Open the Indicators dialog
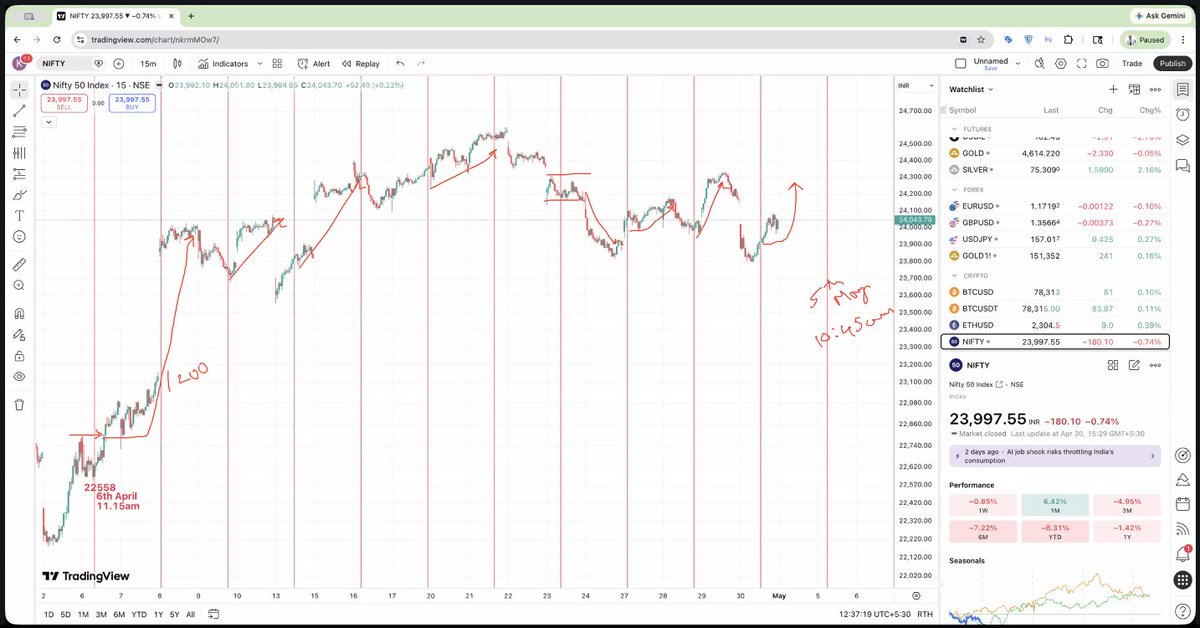The height and width of the screenshot is (628, 1200). point(222,63)
